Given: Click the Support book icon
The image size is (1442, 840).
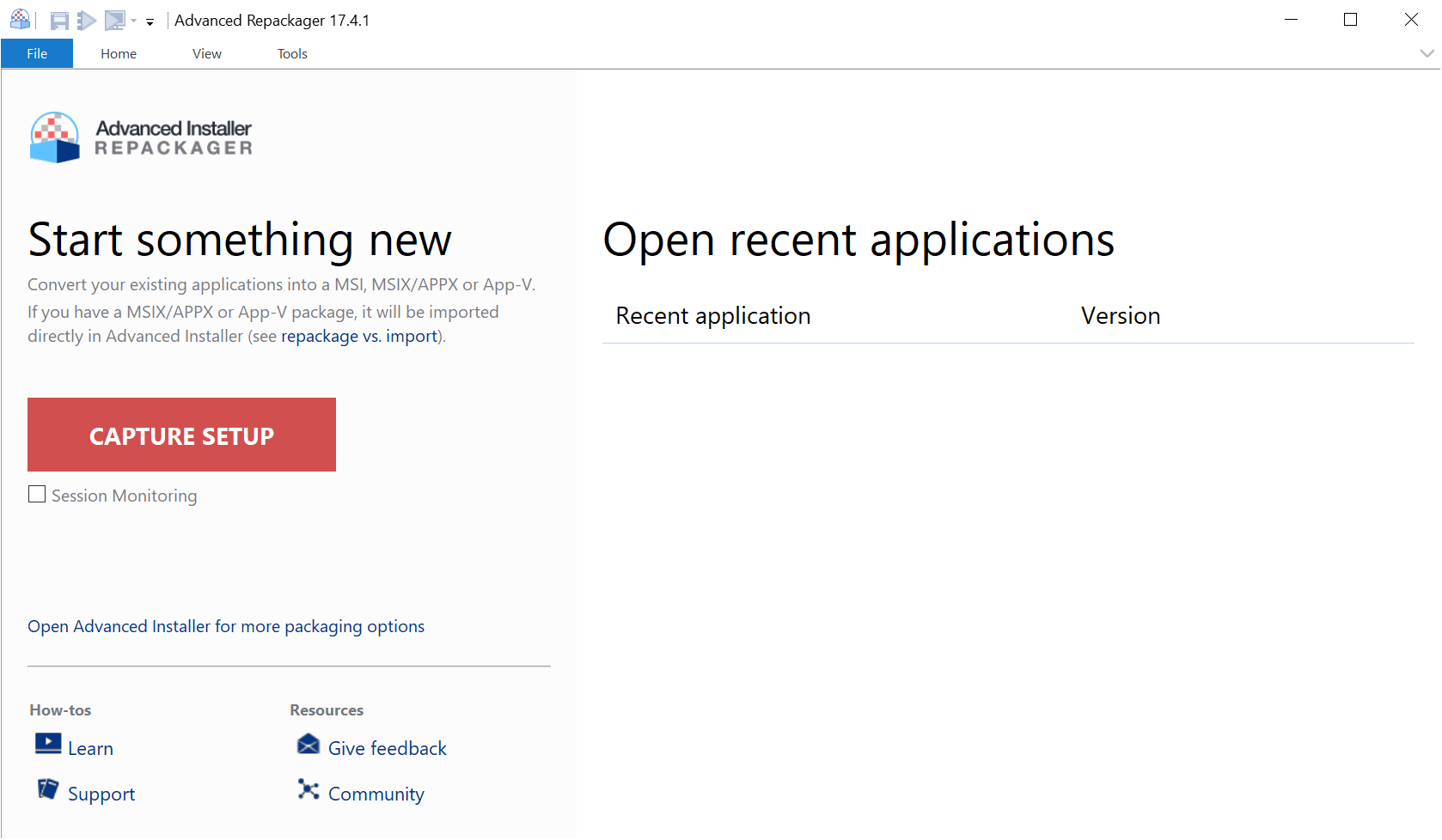Looking at the screenshot, I should [48, 789].
